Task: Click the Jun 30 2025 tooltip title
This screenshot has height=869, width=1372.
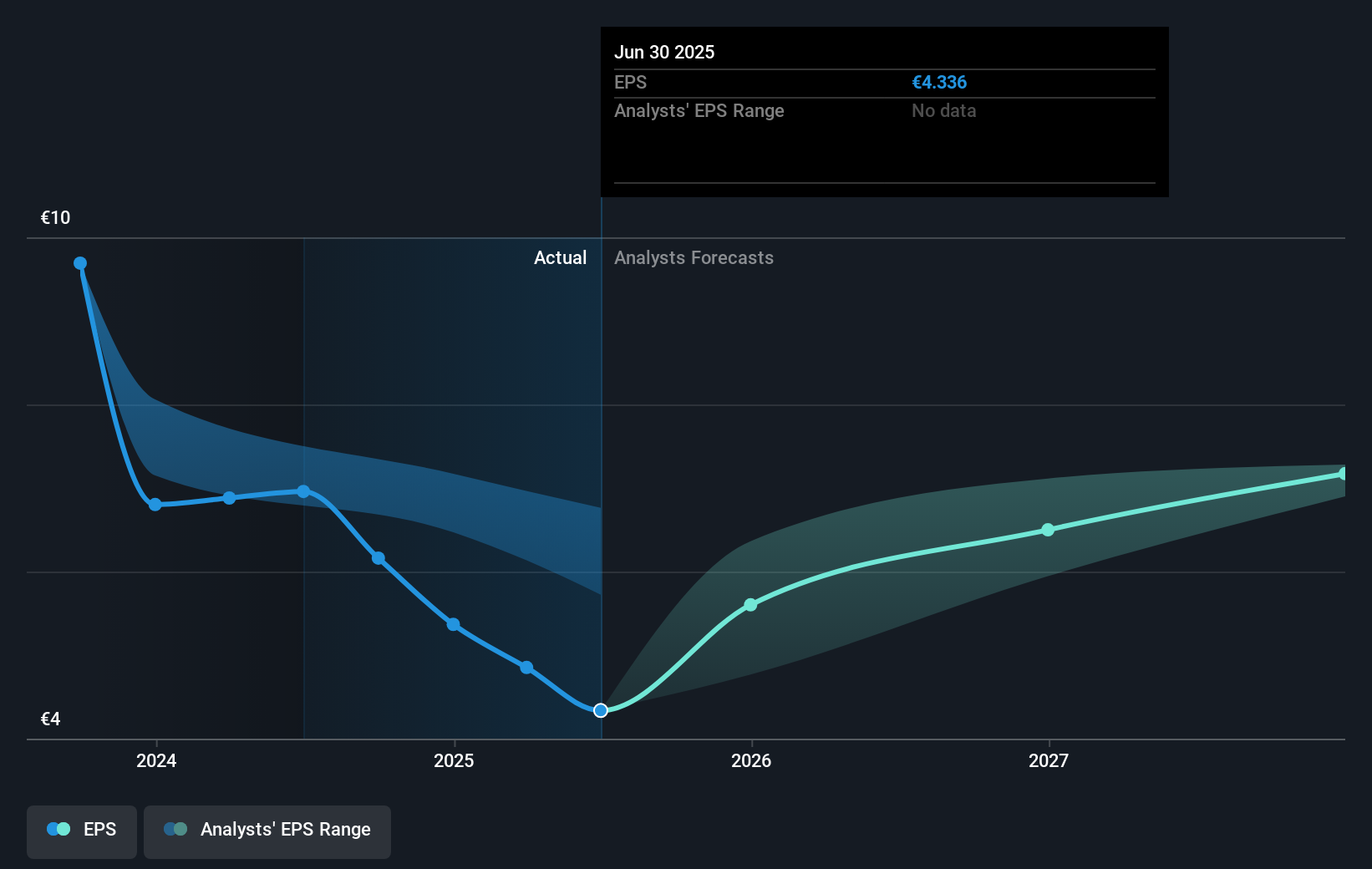Action: [664, 52]
